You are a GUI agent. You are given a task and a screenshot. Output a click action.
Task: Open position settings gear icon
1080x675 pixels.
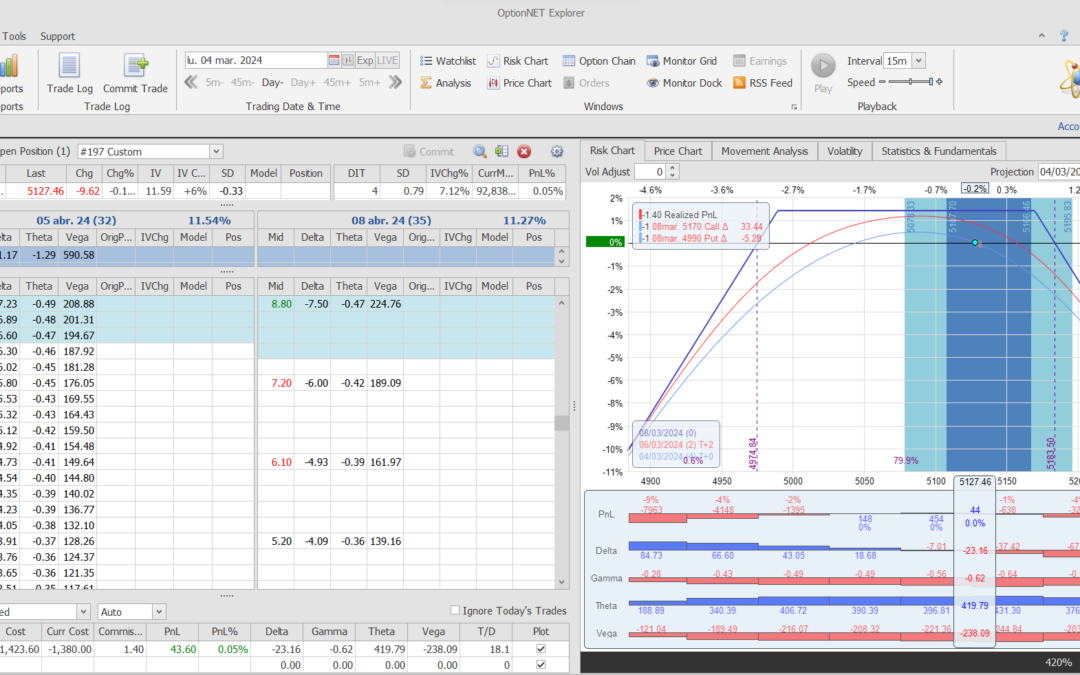click(x=557, y=152)
